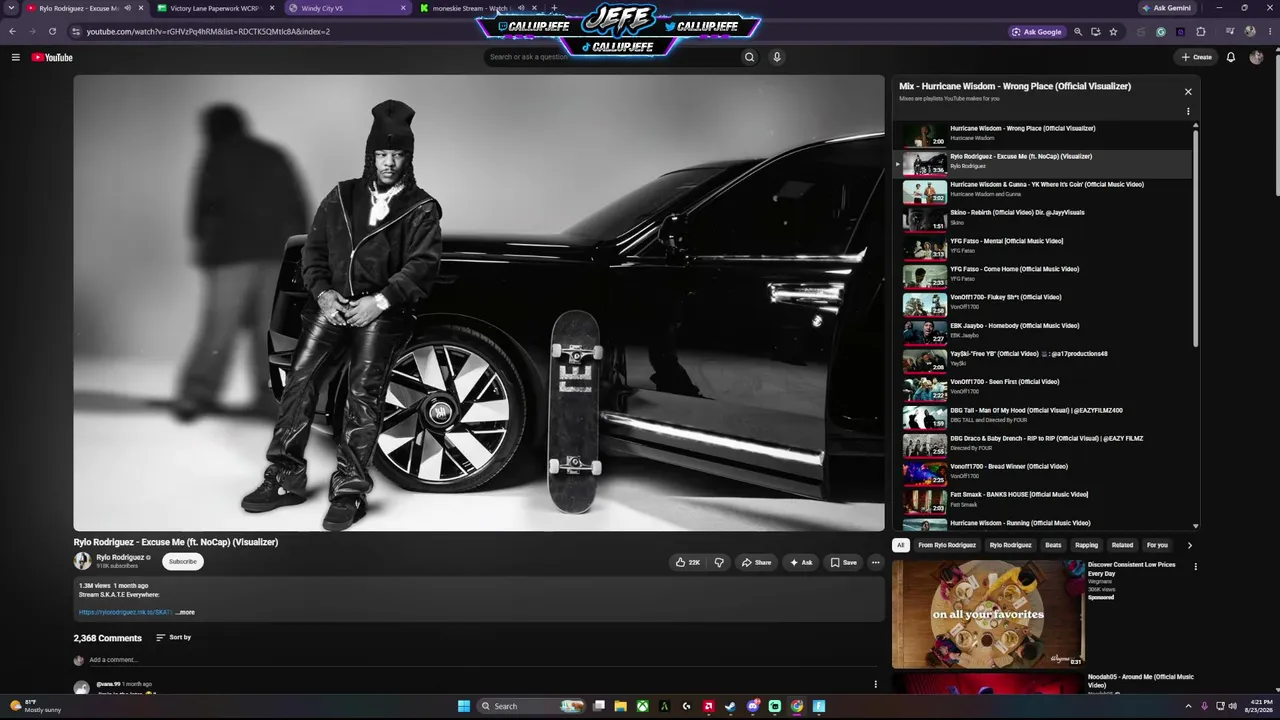Open Steam from the taskbar

731,706
